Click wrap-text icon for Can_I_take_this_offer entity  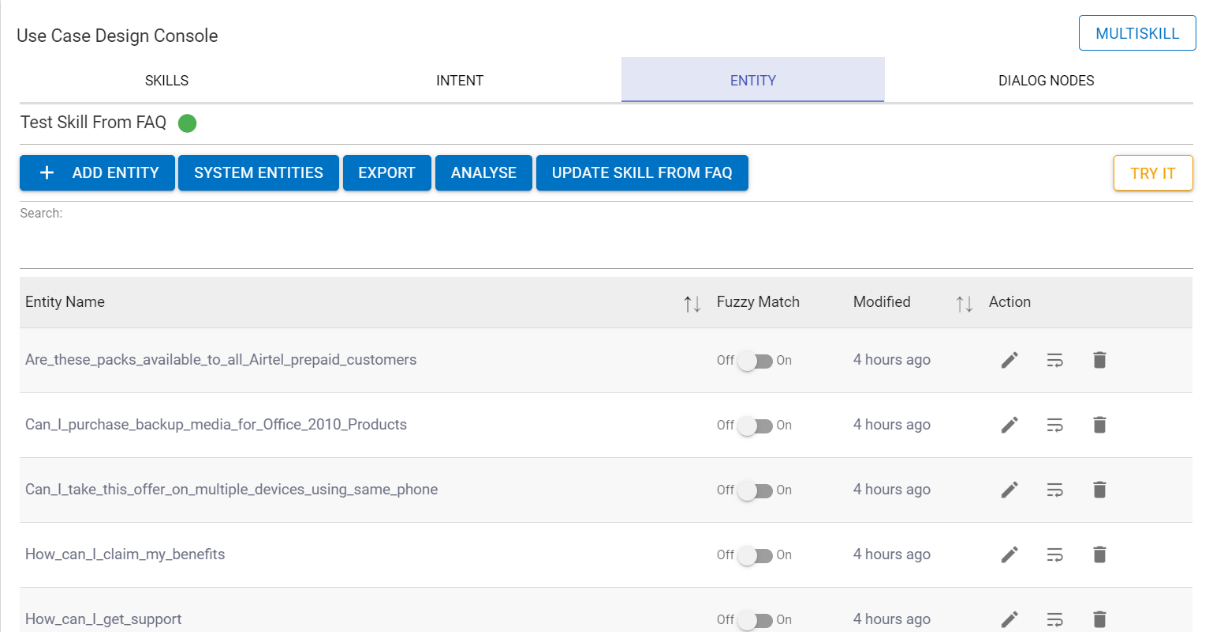(x=1054, y=490)
